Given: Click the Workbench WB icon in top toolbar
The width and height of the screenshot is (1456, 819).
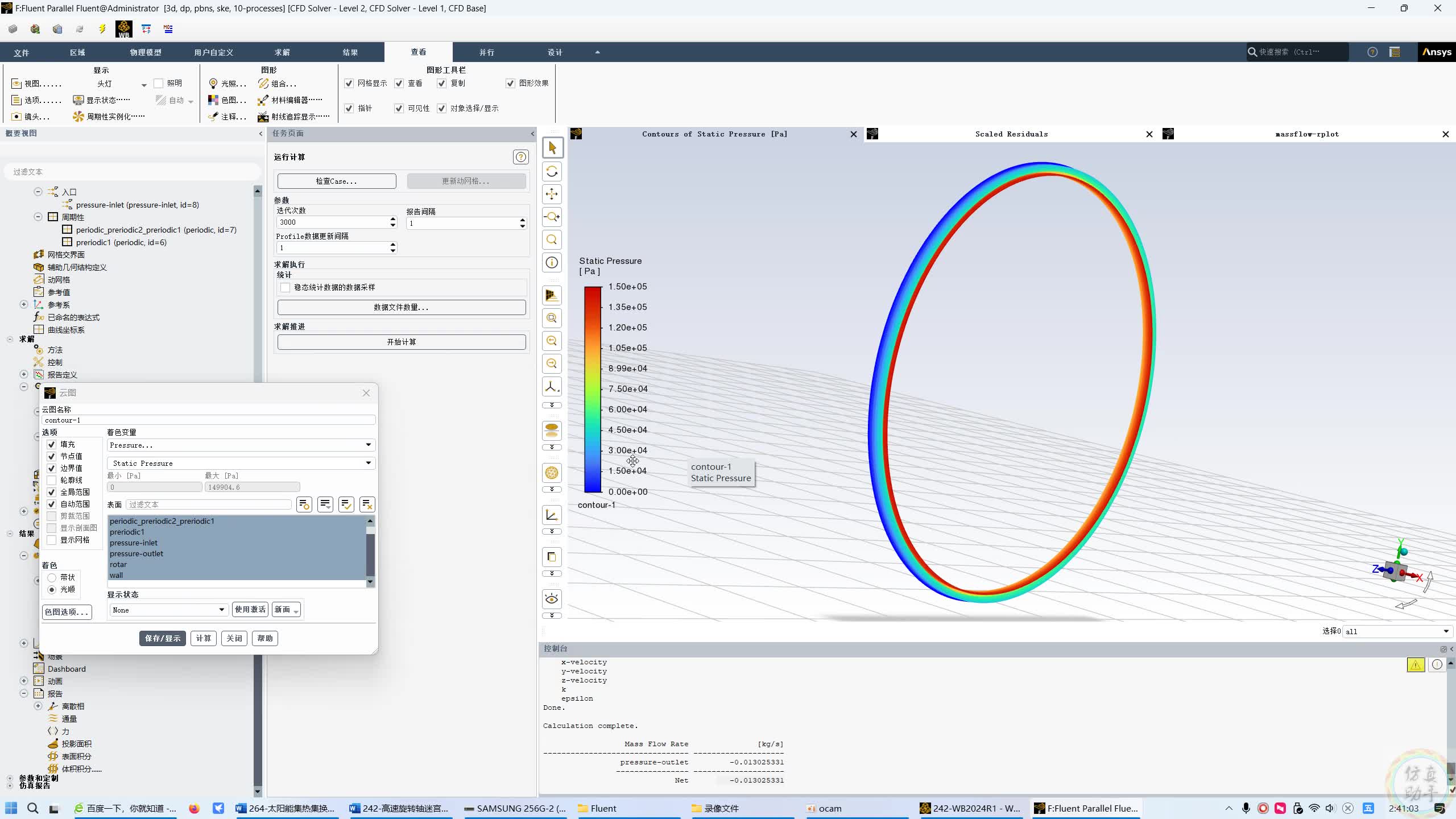Looking at the screenshot, I should pyautogui.click(x=123, y=29).
